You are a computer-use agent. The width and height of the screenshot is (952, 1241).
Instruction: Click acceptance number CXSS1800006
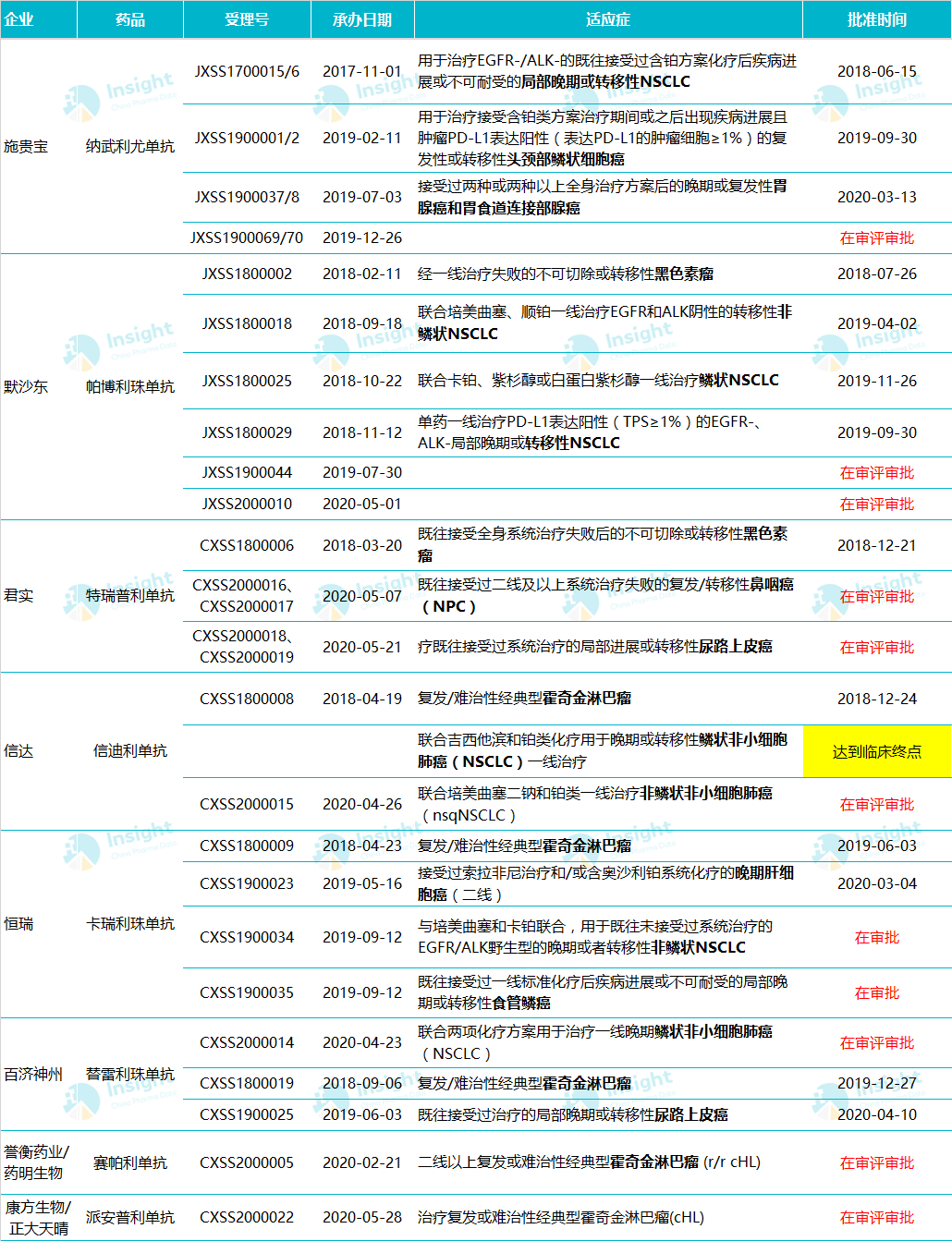pyautogui.click(x=247, y=545)
